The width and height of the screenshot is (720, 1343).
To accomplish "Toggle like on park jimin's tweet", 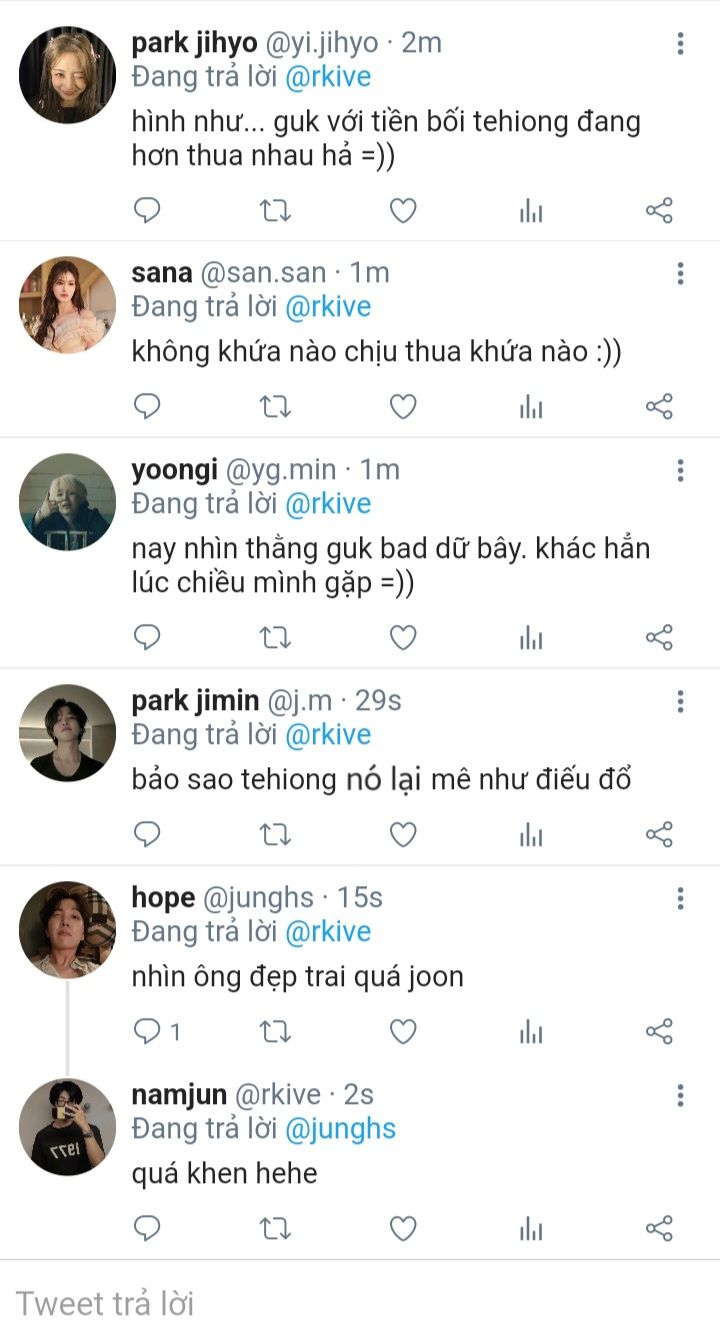I will click(x=403, y=834).
